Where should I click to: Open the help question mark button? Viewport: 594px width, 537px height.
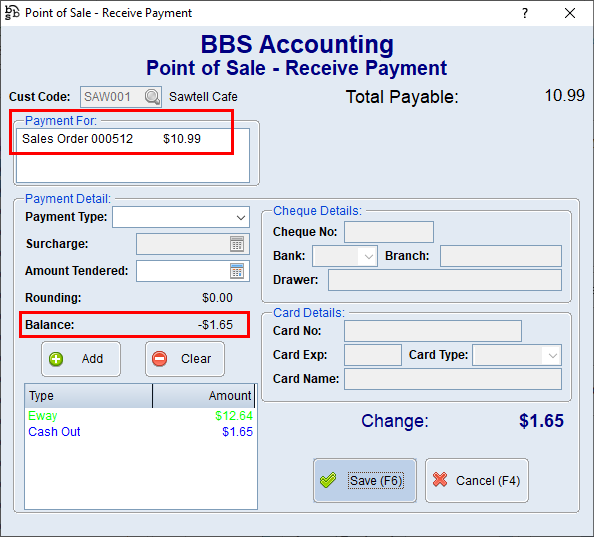coord(525,13)
